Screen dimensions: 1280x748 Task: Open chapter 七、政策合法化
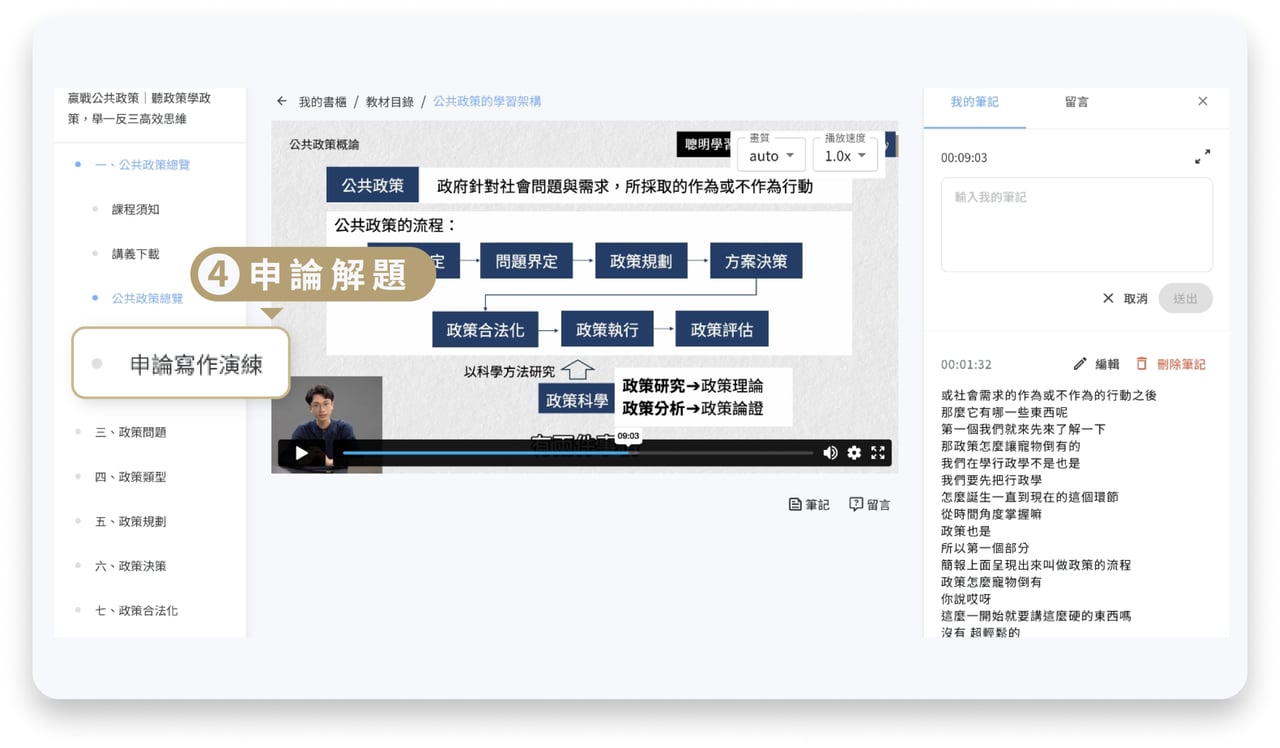[x=136, y=611]
